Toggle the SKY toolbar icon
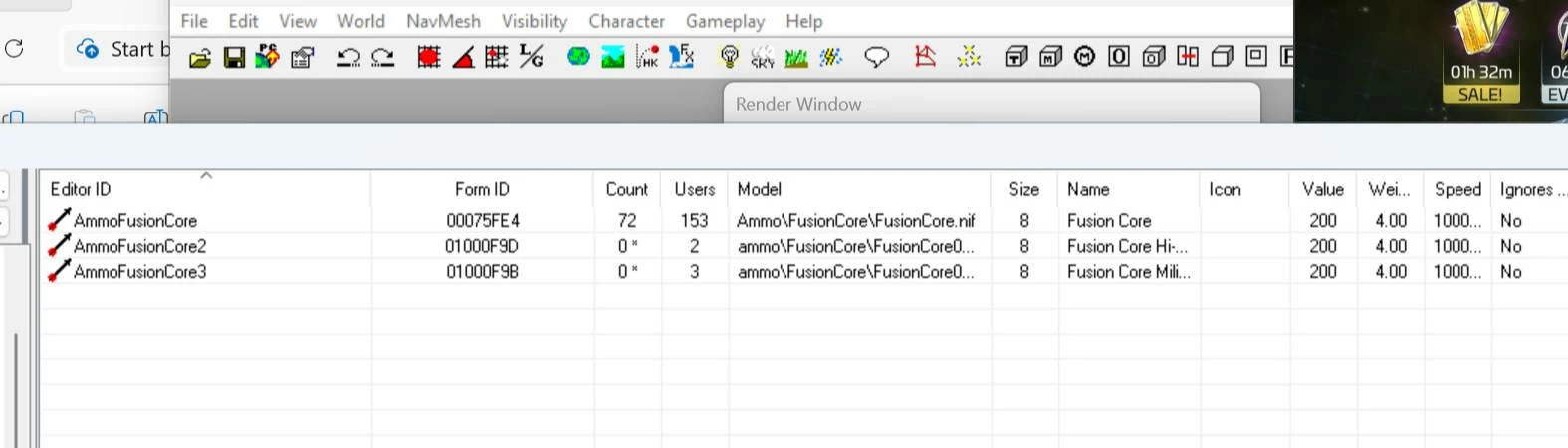Screen dimensions: 1568x448 pos(763,57)
